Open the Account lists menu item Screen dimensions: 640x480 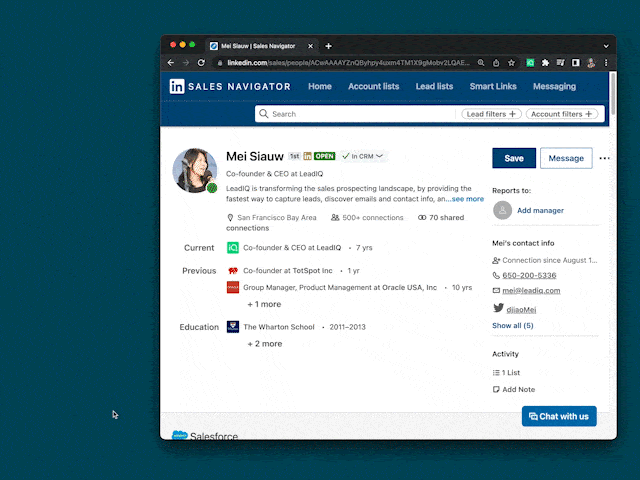click(373, 87)
